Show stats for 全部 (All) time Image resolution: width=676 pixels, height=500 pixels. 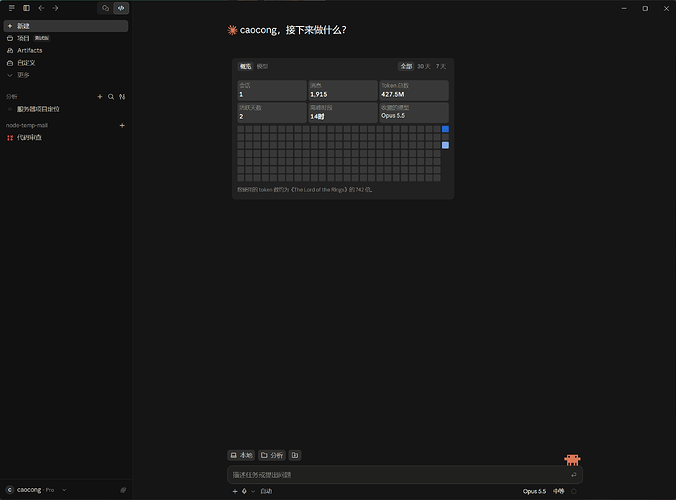[406, 66]
